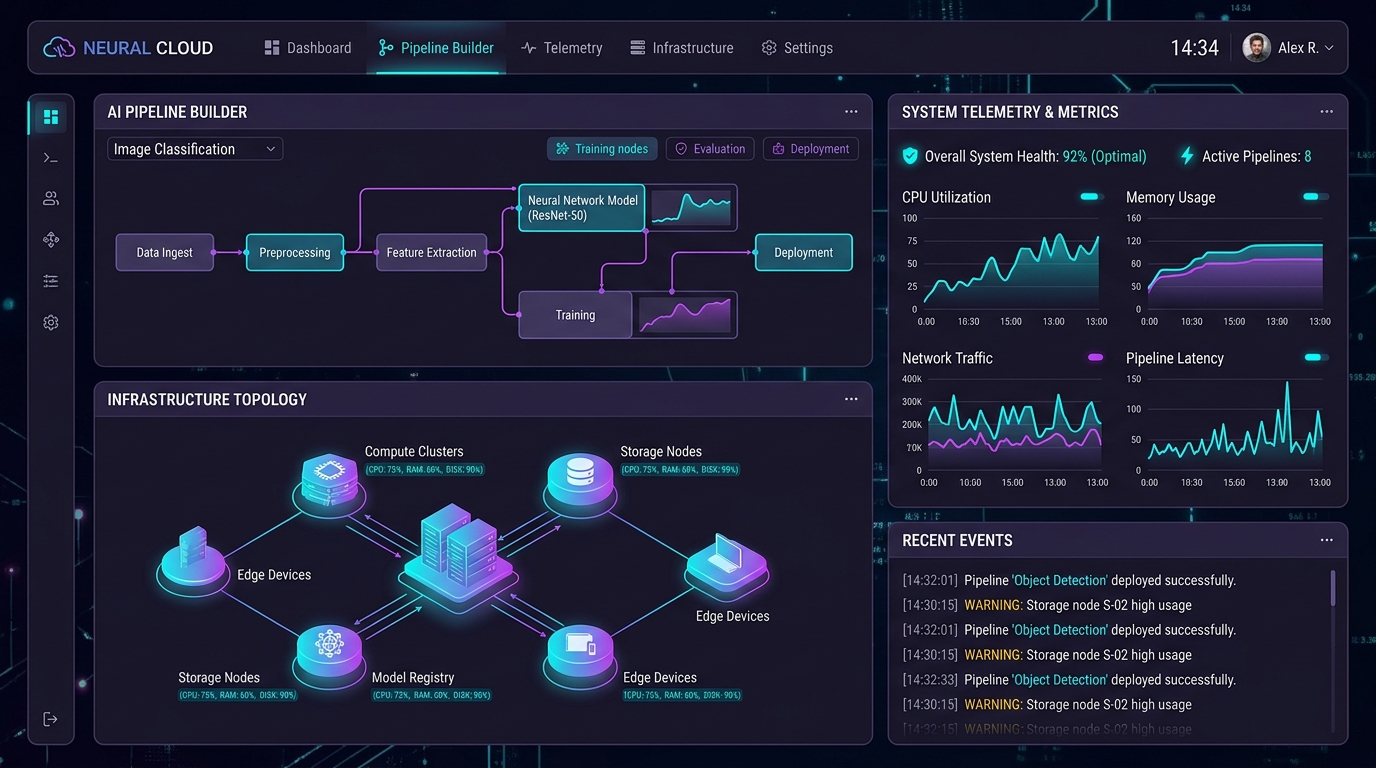
Task: Open the ResNet-50 node mini chart
Action: tap(691, 208)
